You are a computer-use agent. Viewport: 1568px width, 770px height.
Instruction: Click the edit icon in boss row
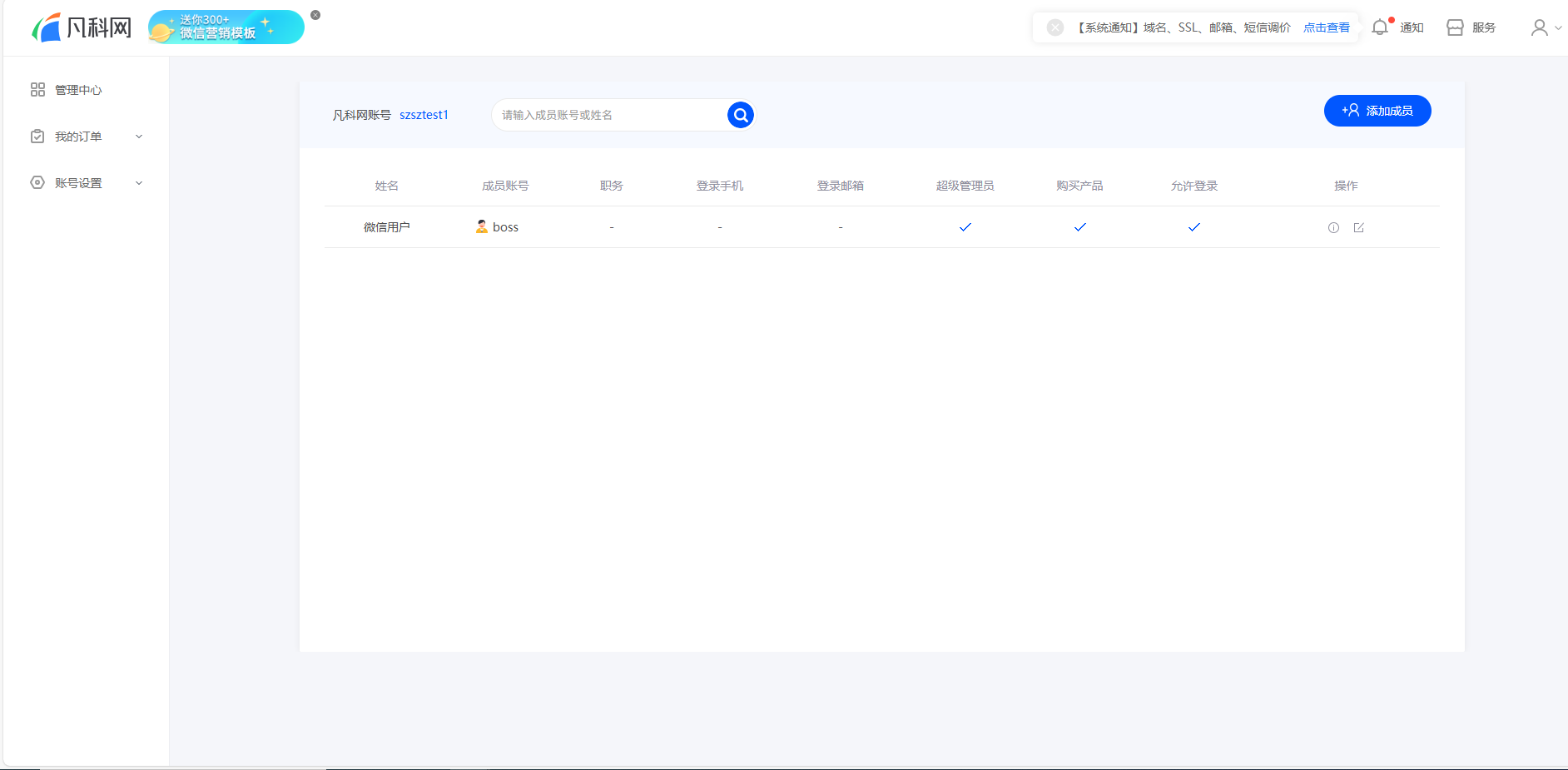pos(1358,227)
